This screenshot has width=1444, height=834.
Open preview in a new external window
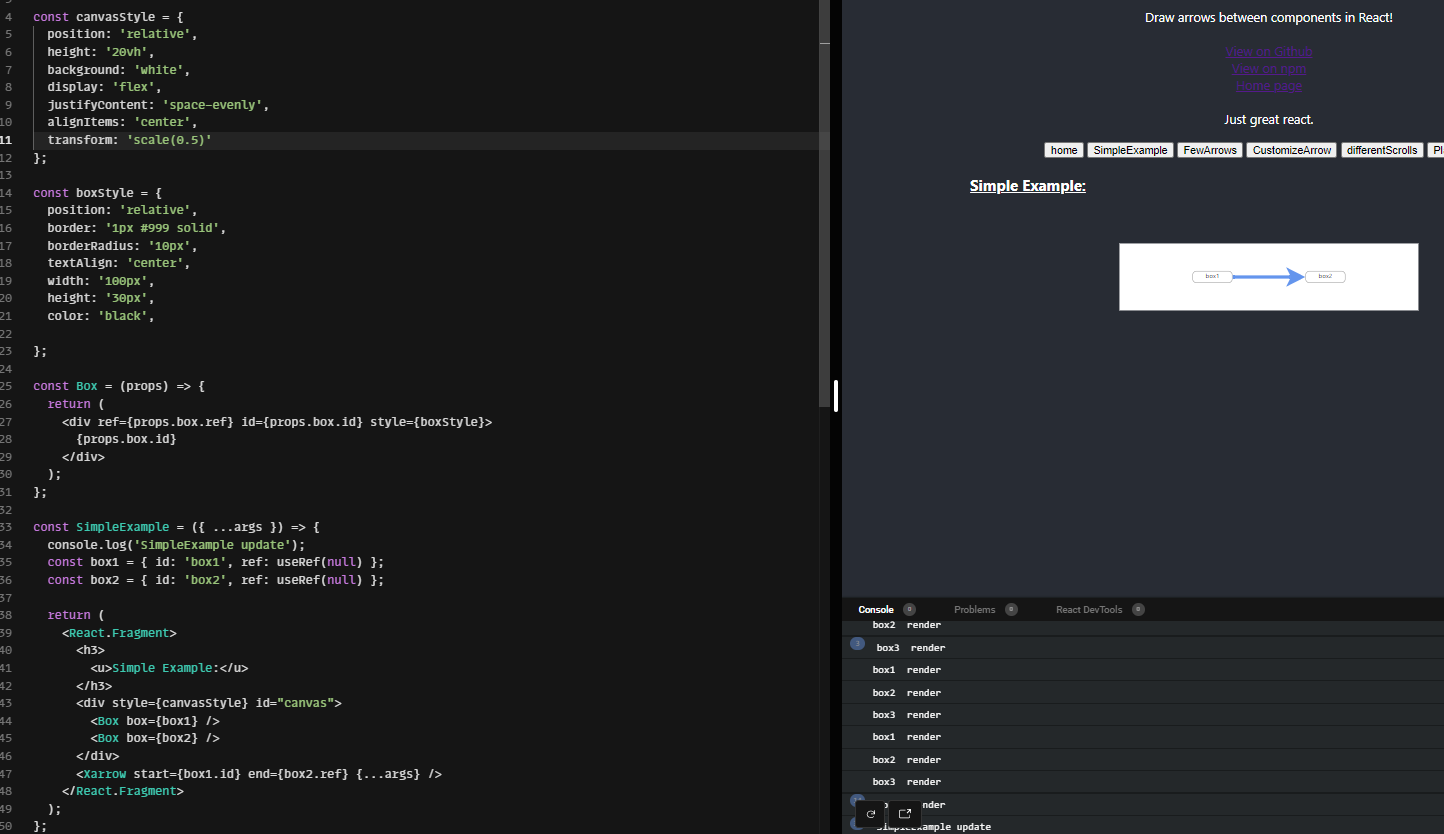tap(904, 814)
